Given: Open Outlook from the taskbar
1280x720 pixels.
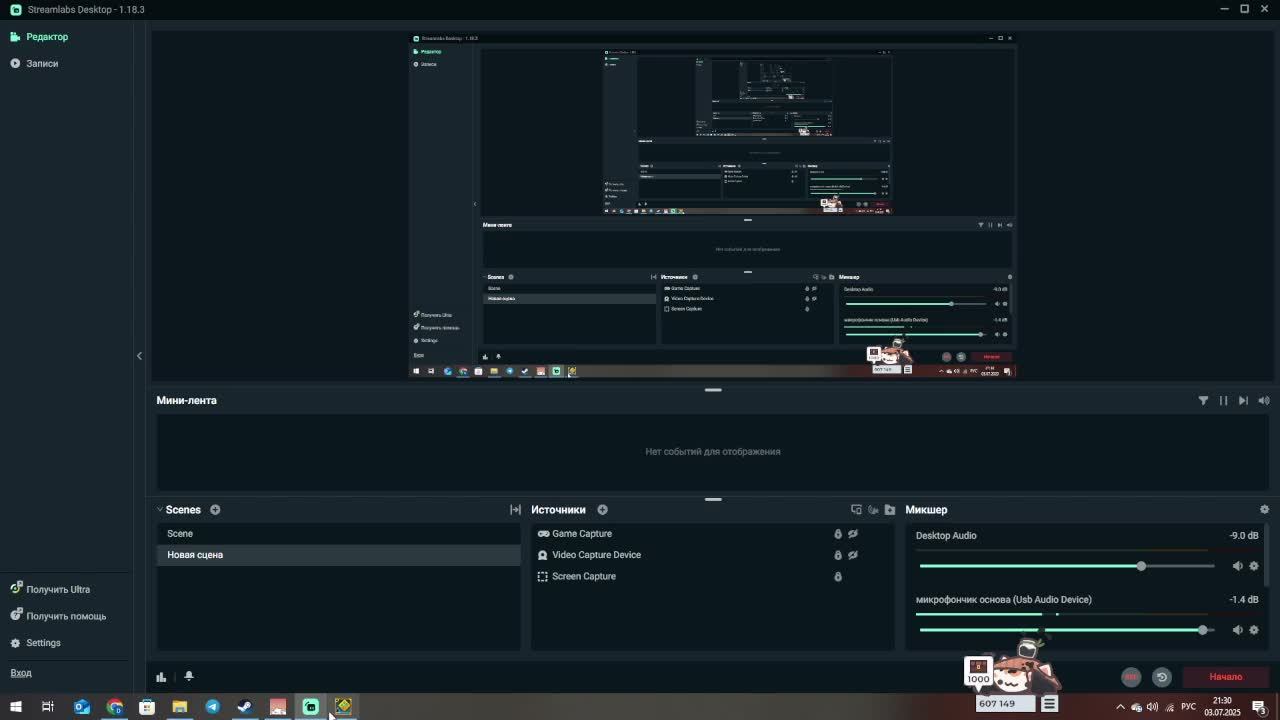Looking at the screenshot, I should coord(82,707).
